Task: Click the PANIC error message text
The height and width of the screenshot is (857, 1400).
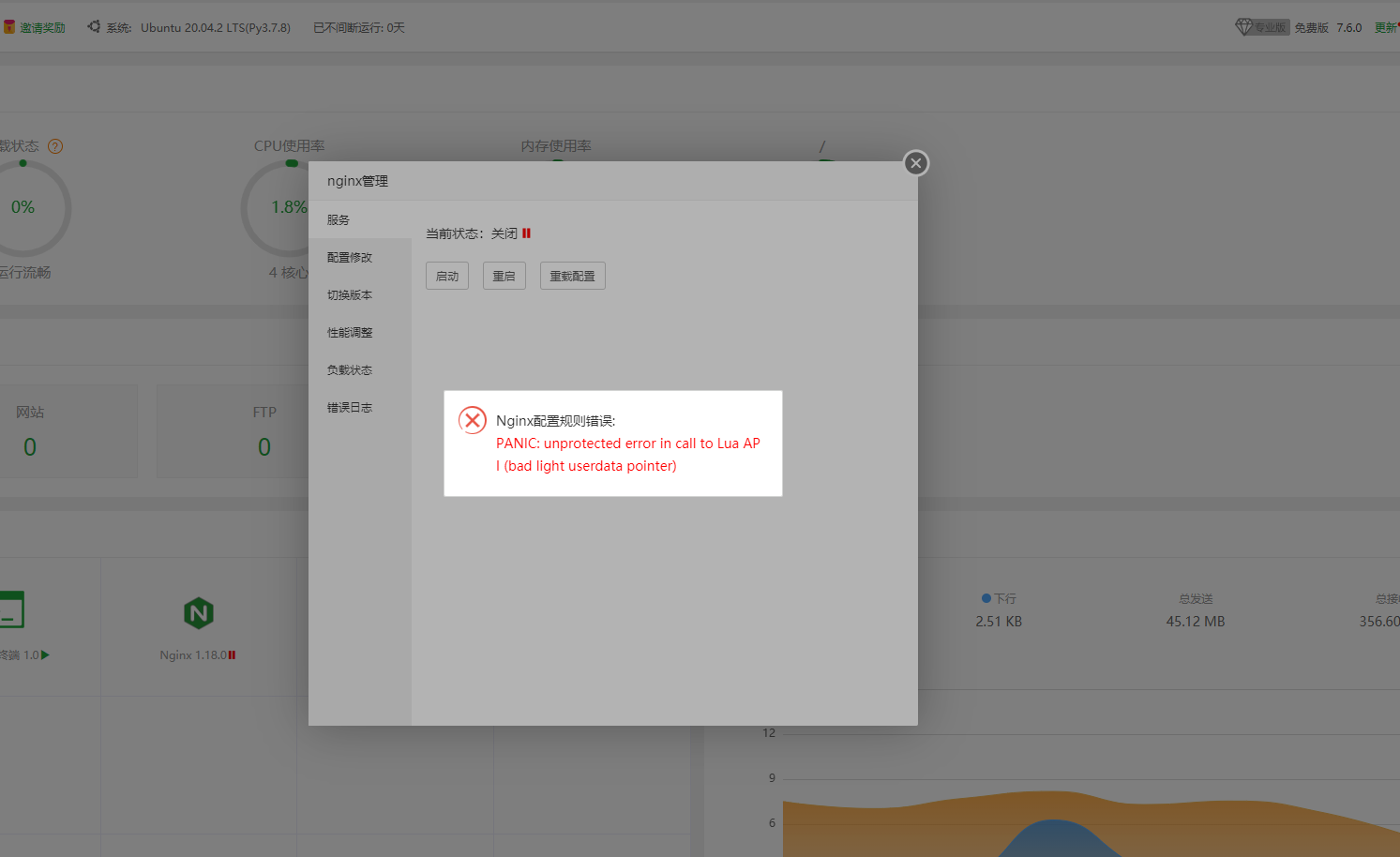Action: [628, 455]
